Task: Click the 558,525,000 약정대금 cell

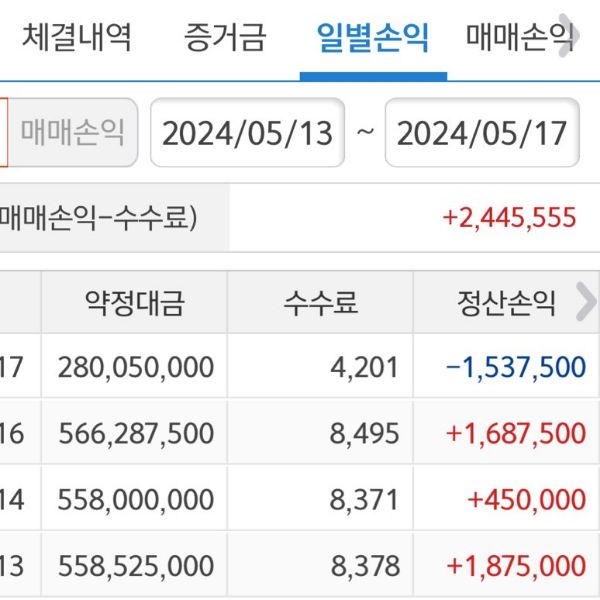Action: [136, 565]
